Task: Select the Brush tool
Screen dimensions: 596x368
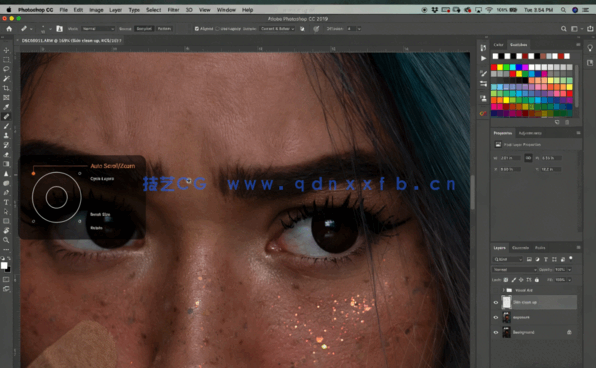Action: click(x=6, y=126)
